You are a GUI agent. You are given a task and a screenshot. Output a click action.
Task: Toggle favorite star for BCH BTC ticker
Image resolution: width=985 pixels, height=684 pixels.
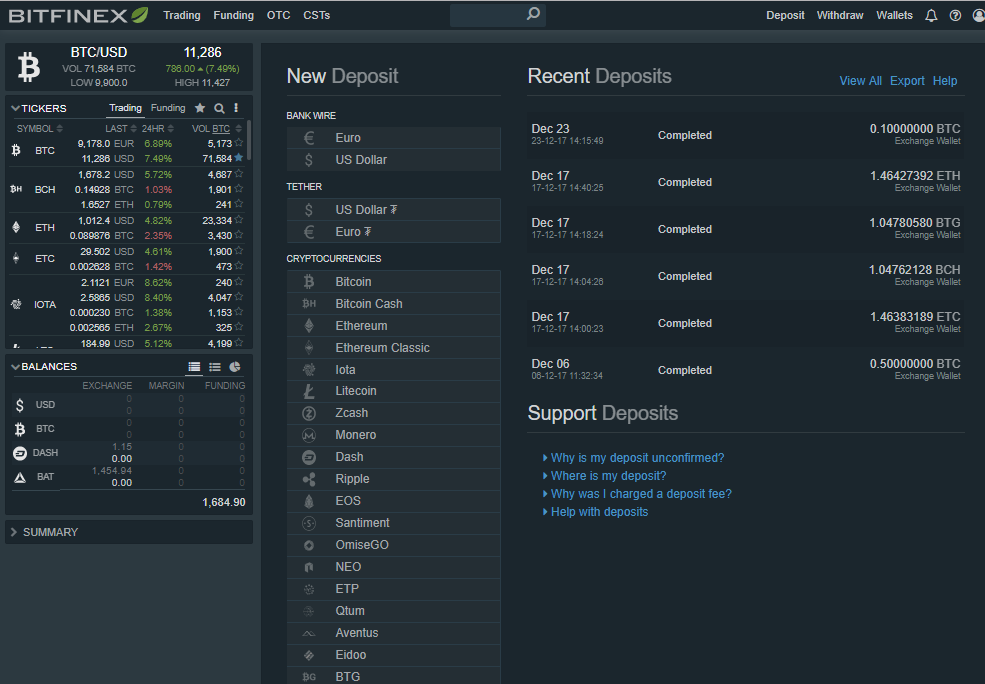click(x=239, y=188)
